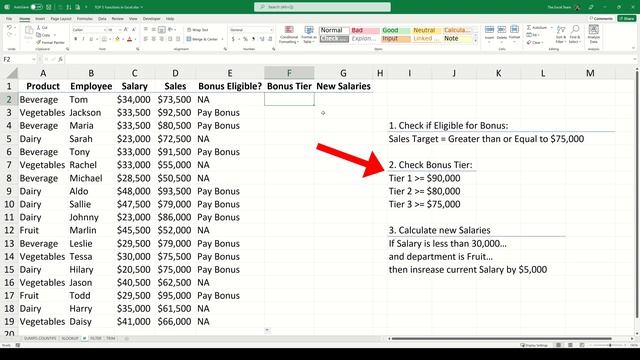The height and width of the screenshot is (360, 640).
Task: Apply the red Font Color
Action: 129,39
